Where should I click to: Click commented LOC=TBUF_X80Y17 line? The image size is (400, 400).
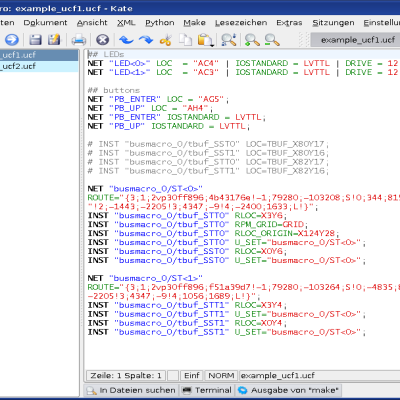click(x=208, y=144)
